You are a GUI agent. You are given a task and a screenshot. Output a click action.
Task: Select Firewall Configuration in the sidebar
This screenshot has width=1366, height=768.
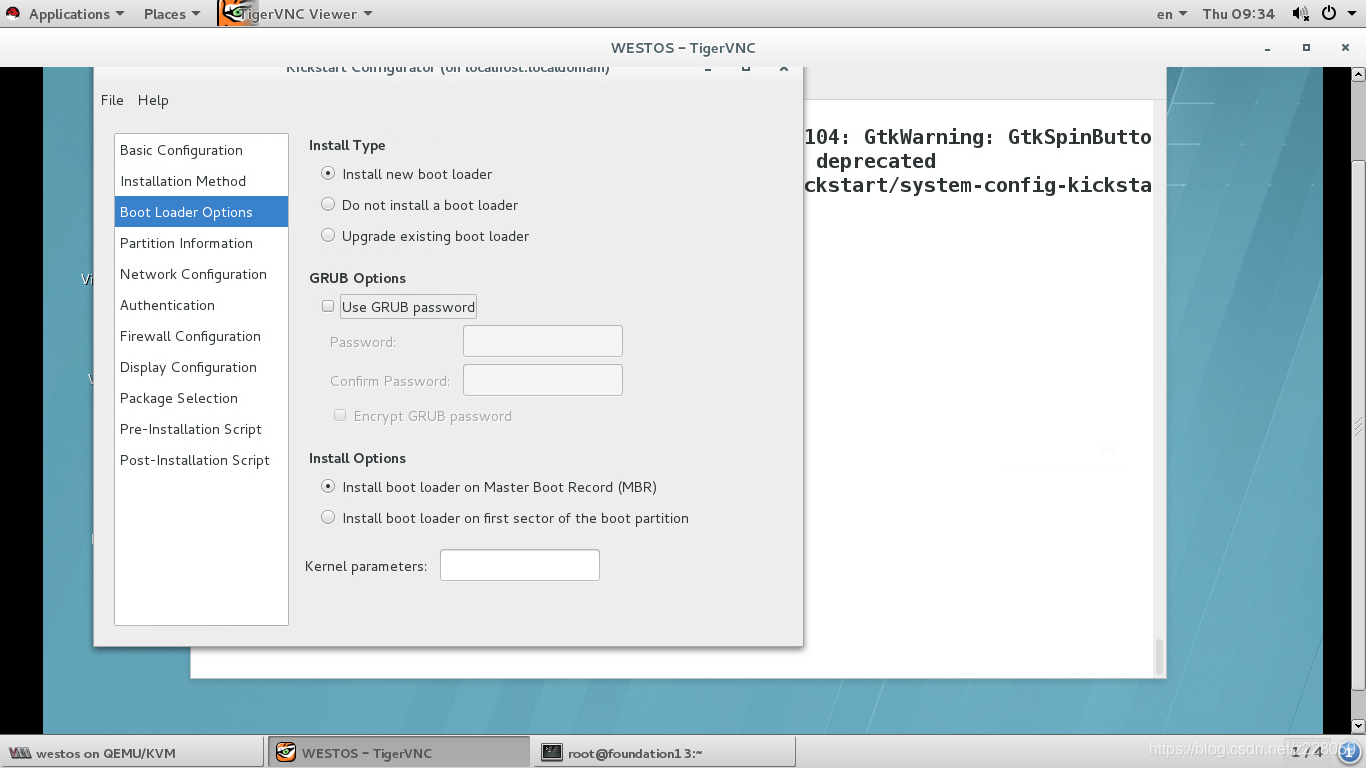point(201,336)
